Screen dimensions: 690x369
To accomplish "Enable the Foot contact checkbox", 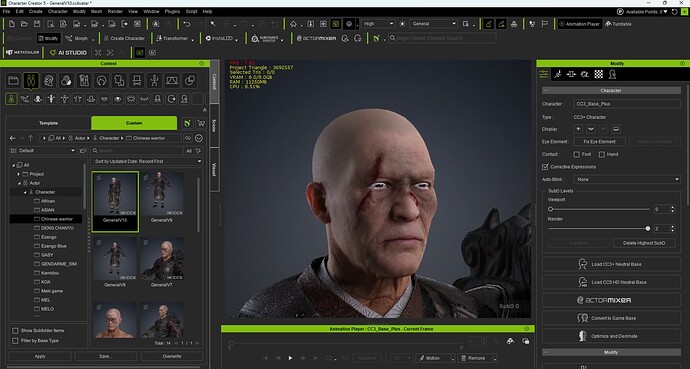I will click(x=576, y=154).
